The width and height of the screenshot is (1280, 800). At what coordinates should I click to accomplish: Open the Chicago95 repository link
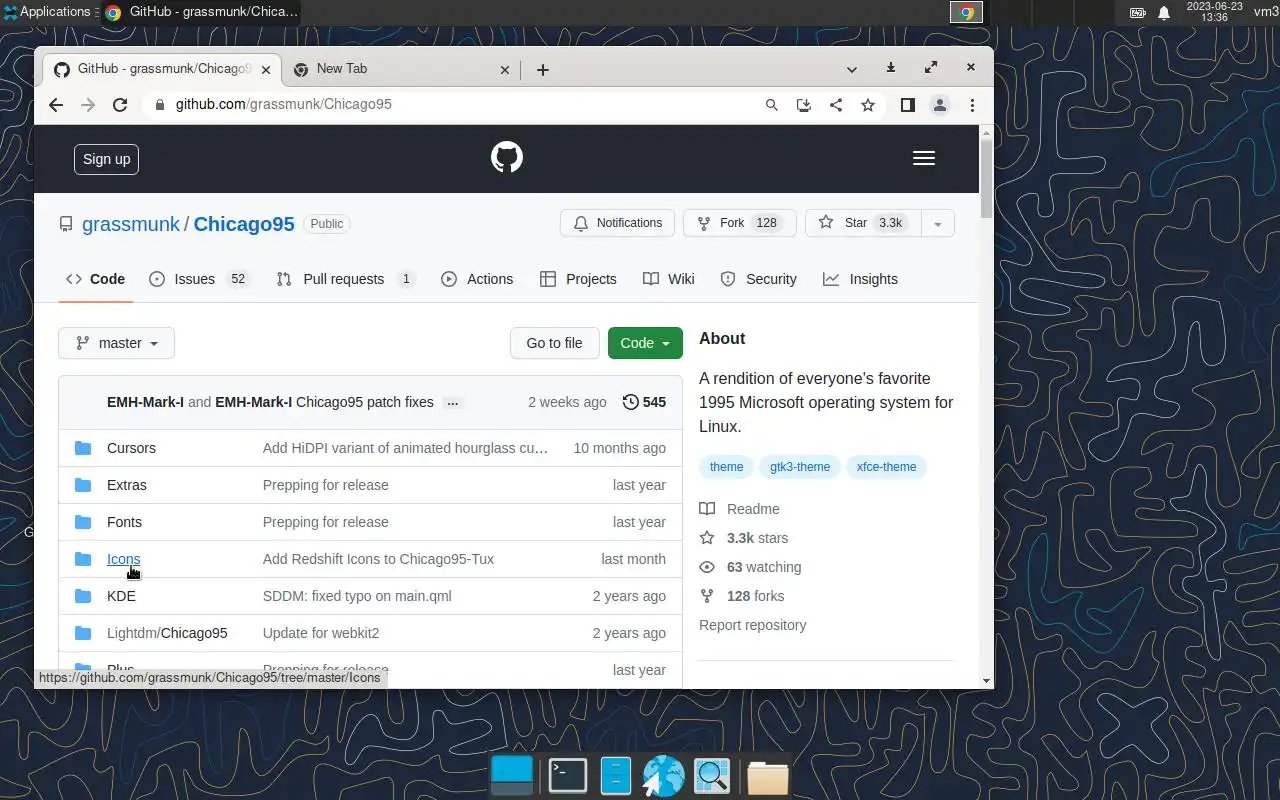[244, 224]
